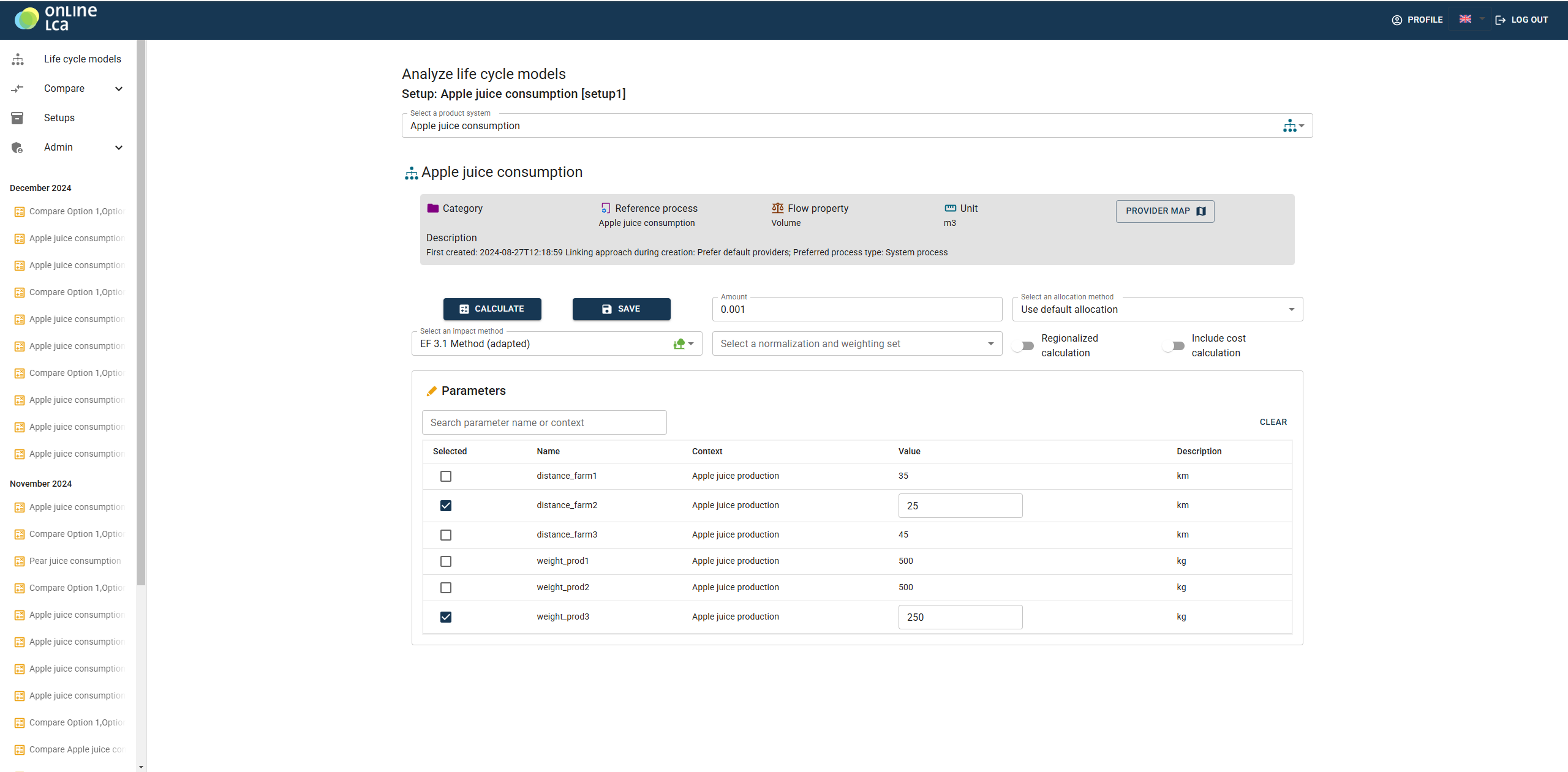Screen dimensions: 1568x772
Task: Open the allocation method dropdown
Action: coord(1157,310)
